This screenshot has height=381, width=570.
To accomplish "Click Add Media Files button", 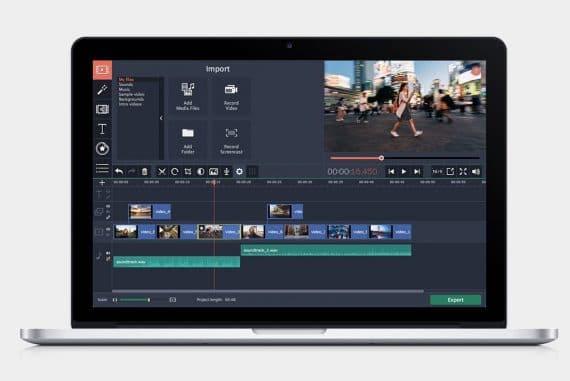I will (x=188, y=96).
